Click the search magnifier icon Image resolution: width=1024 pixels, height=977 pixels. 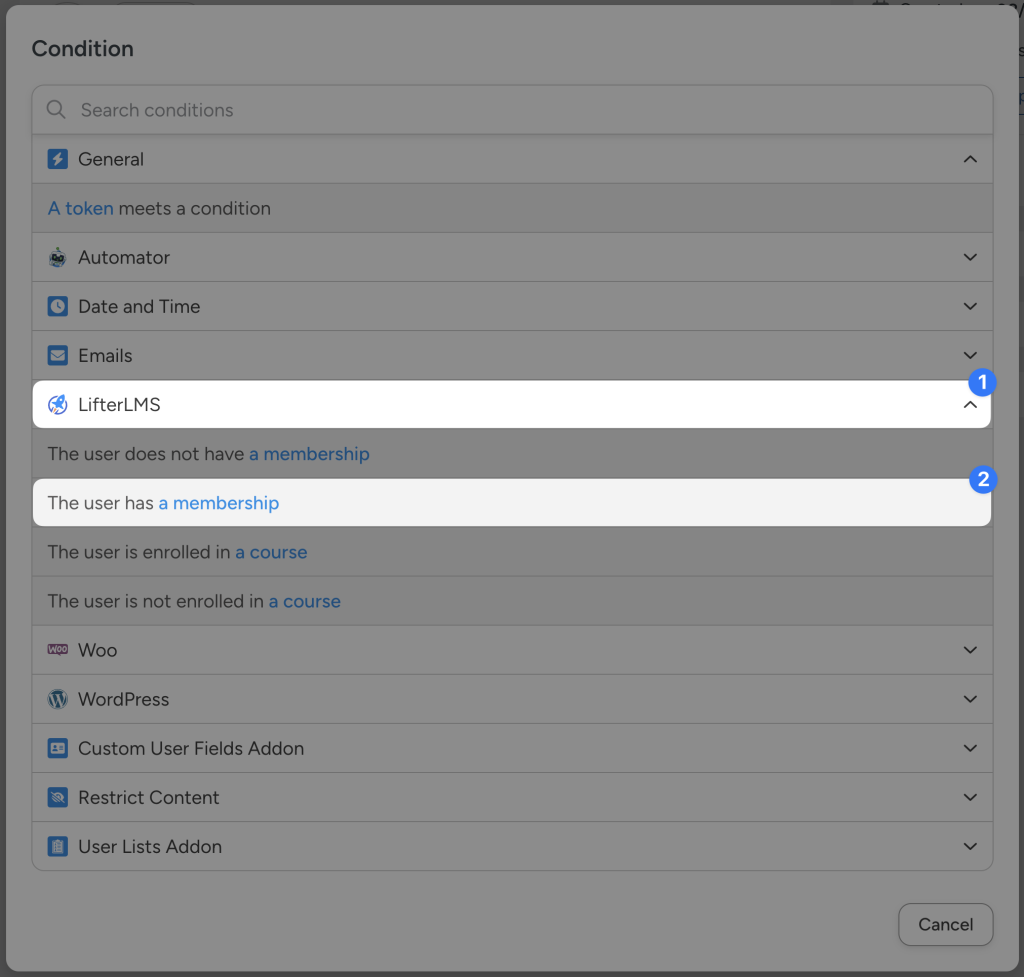pos(55,109)
